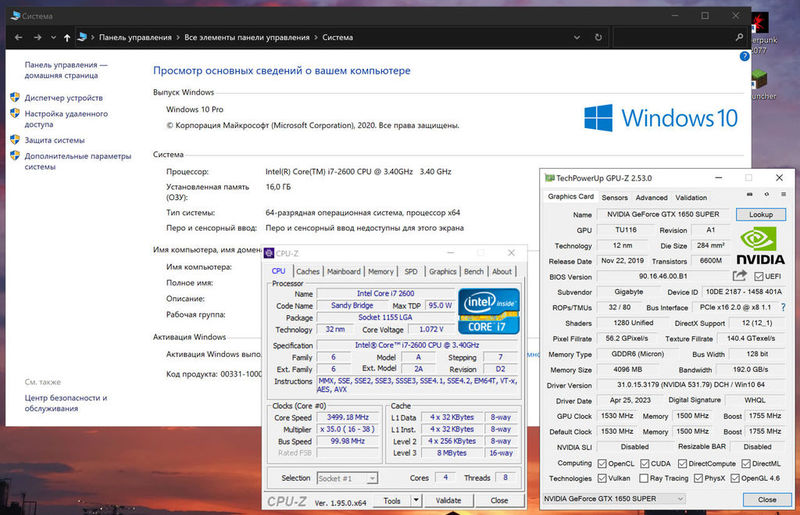This screenshot has height=515, width=800.
Task: Open the Socket #1 selection dropdown in CPU-Z
Action: 372,478
